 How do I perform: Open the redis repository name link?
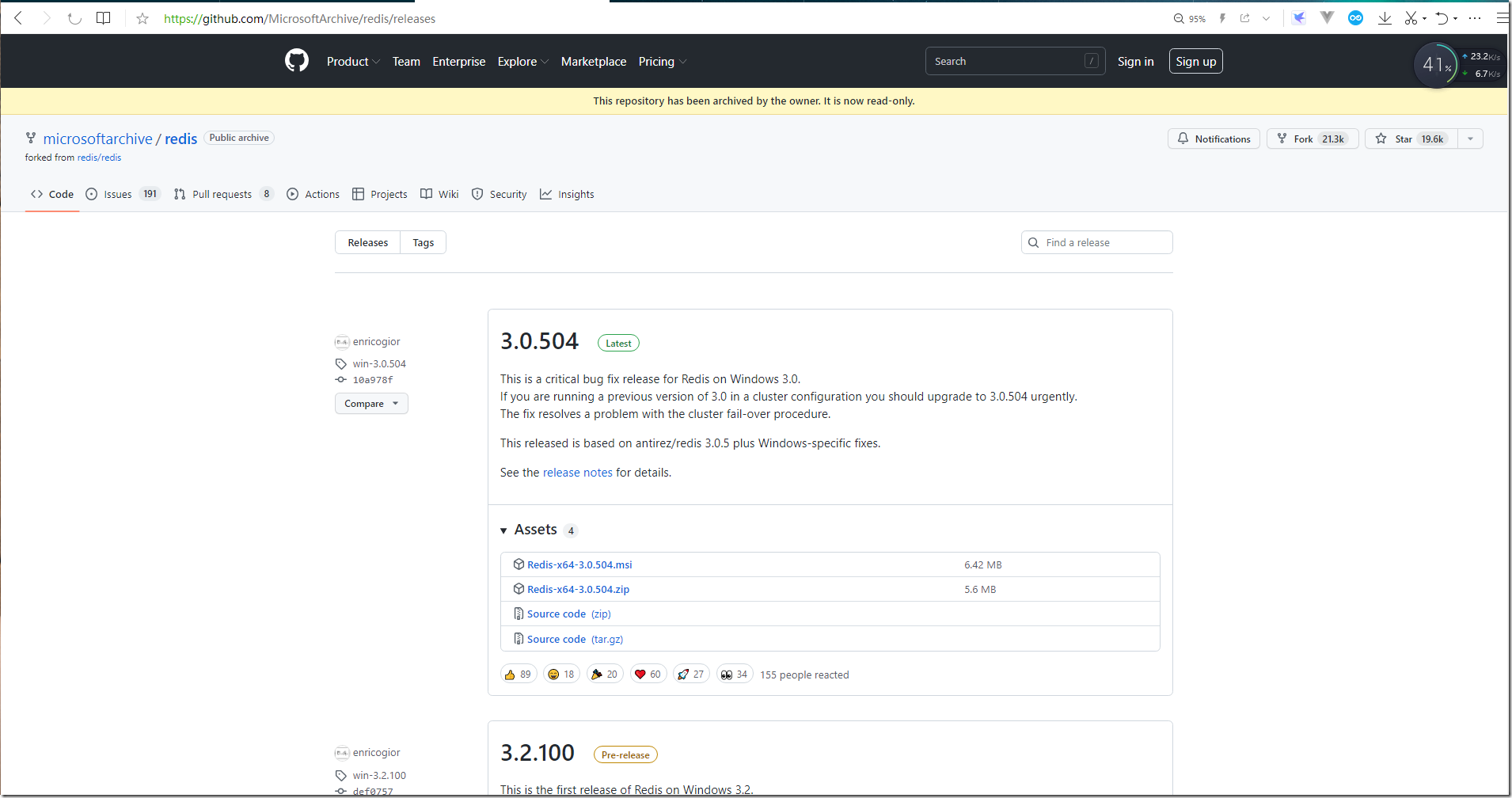pyautogui.click(x=180, y=139)
